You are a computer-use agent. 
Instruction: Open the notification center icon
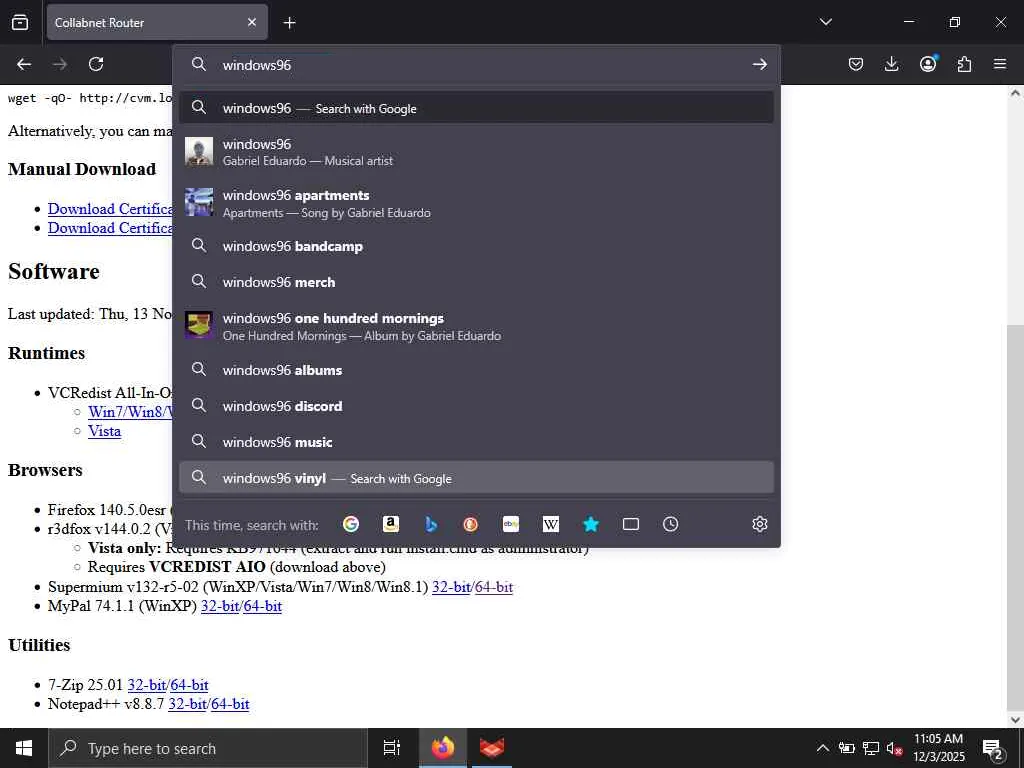click(x=993, y=749)
